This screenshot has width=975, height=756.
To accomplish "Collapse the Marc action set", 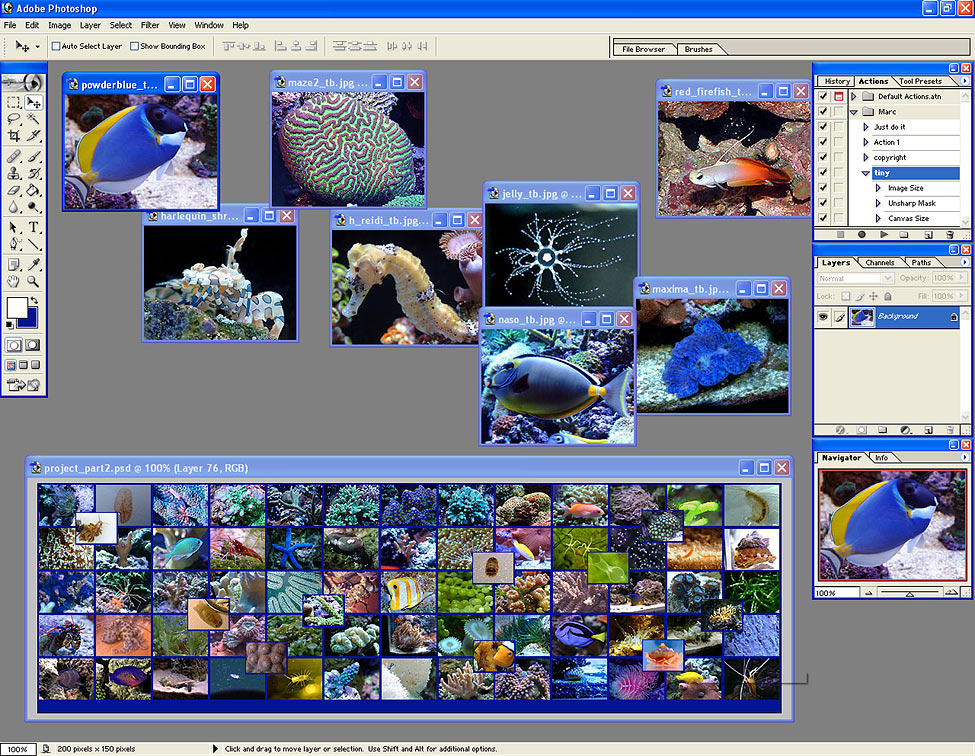I will point(853,112).
